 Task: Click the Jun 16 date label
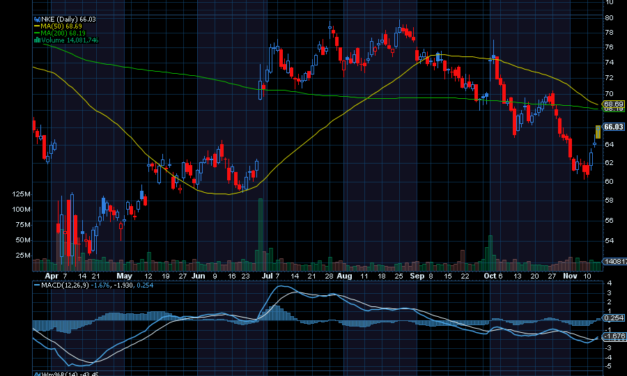pos(232,276)
